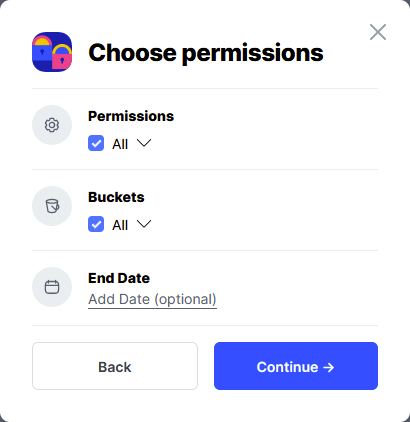This screenshot has width=410, height=422.
Task: Uncheck the All checkbox under Permissions
Action: click(x=96, y=144)
